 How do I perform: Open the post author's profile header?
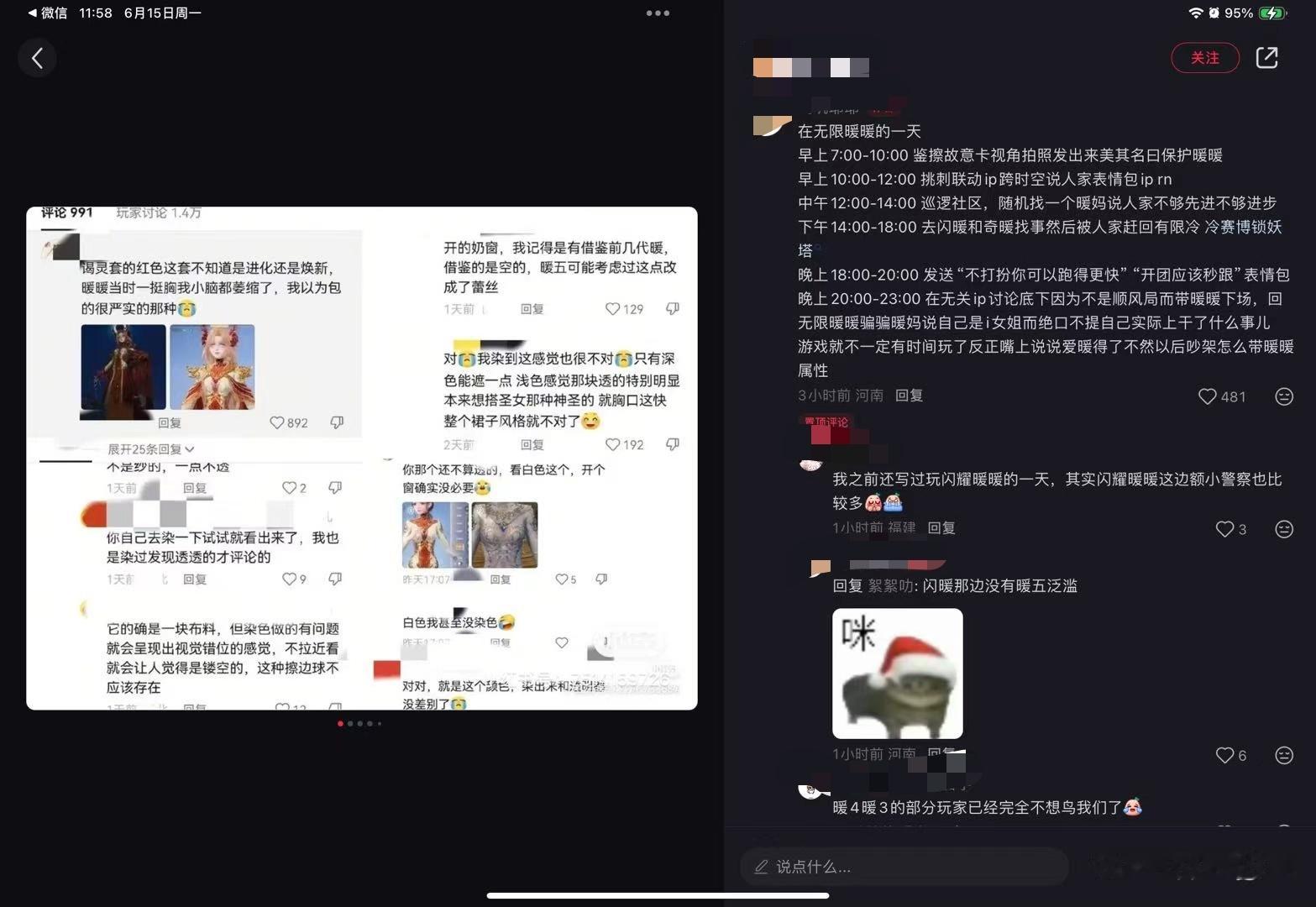[x=811, y=67]
